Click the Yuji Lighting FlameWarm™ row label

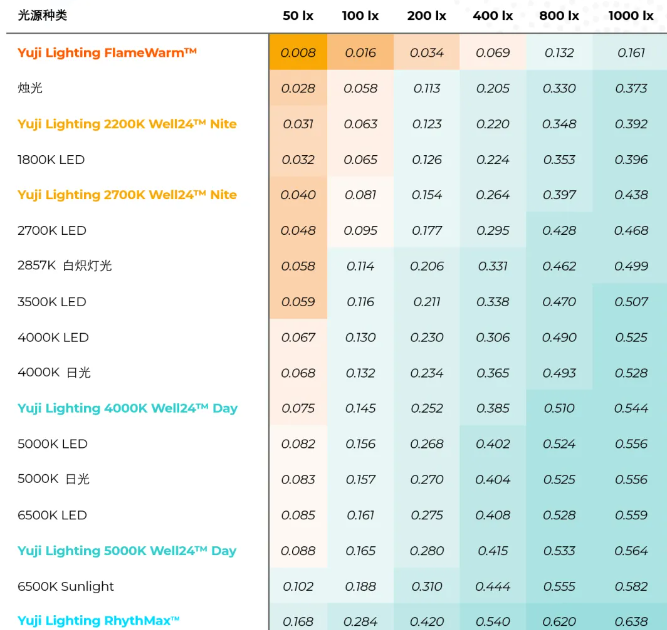pos(107,53)
